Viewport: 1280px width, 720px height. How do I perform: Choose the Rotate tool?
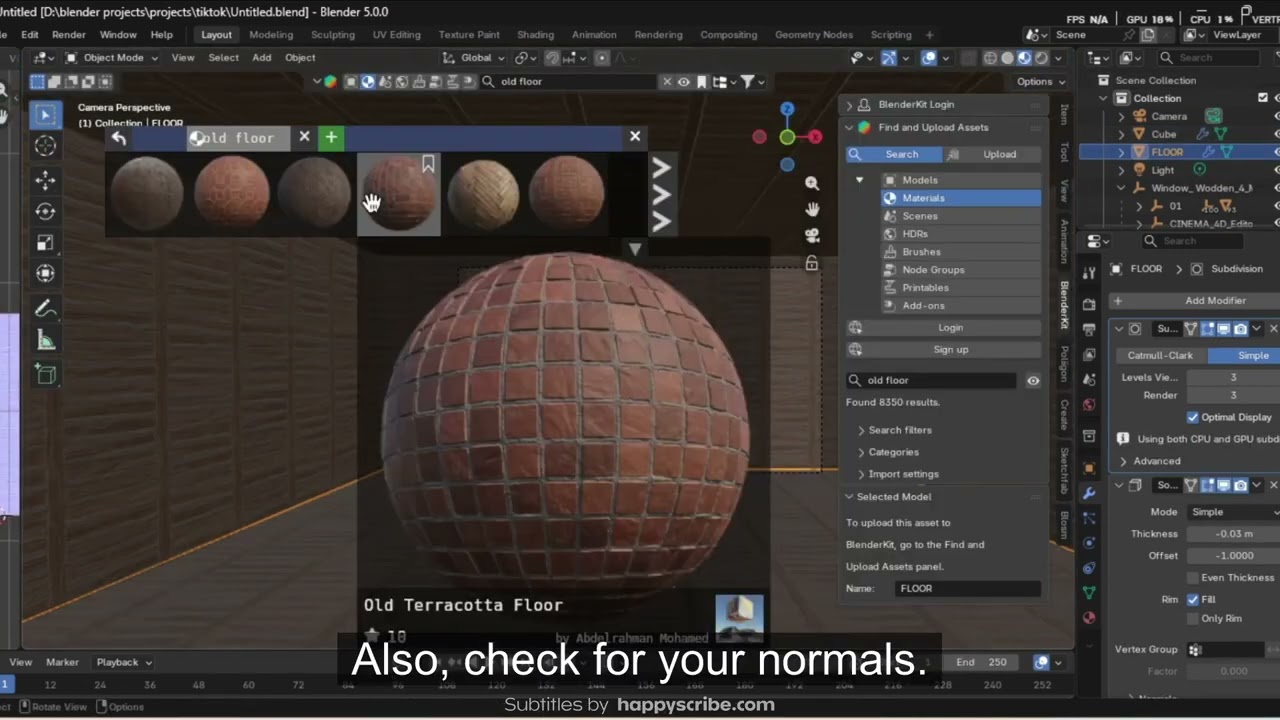[x=45, y=211]
